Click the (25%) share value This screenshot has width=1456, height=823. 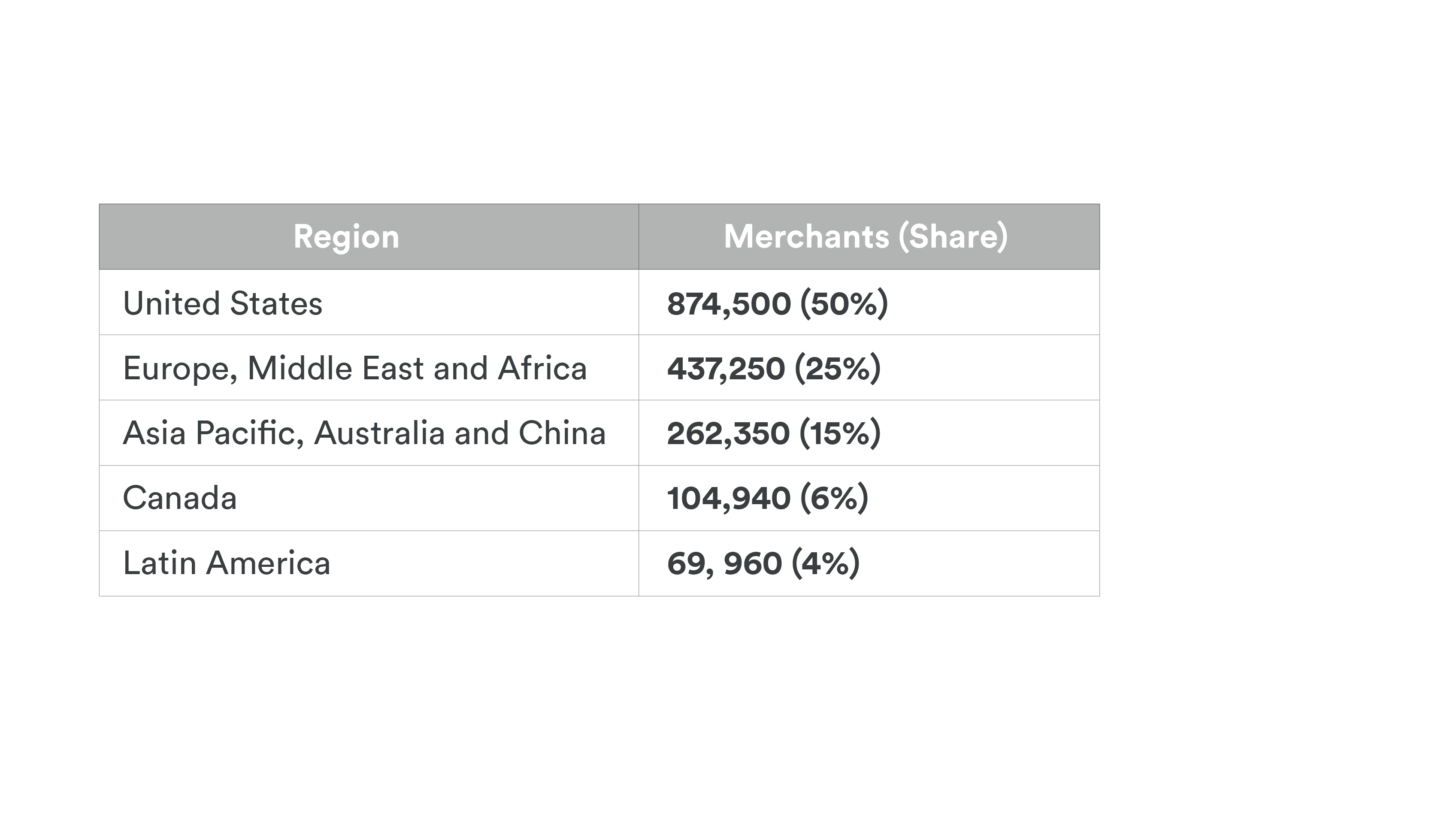(x=837, y=369)
